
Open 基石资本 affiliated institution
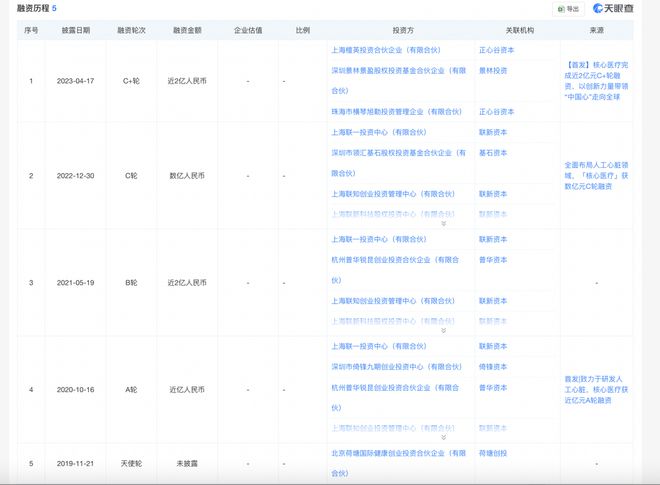[493, 153]
